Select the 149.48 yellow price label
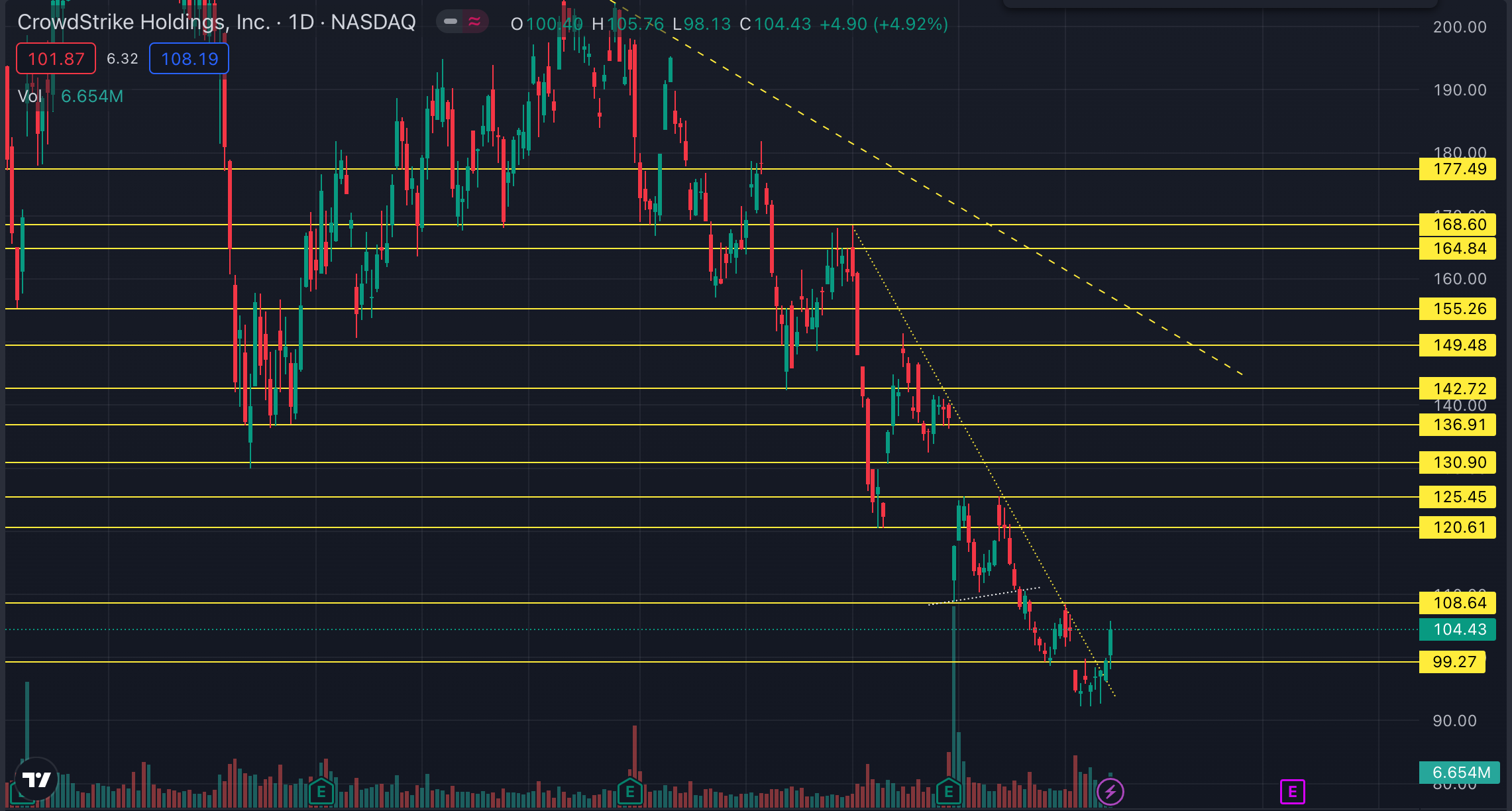The image size is (1512, 811). tap(1458, 345)
